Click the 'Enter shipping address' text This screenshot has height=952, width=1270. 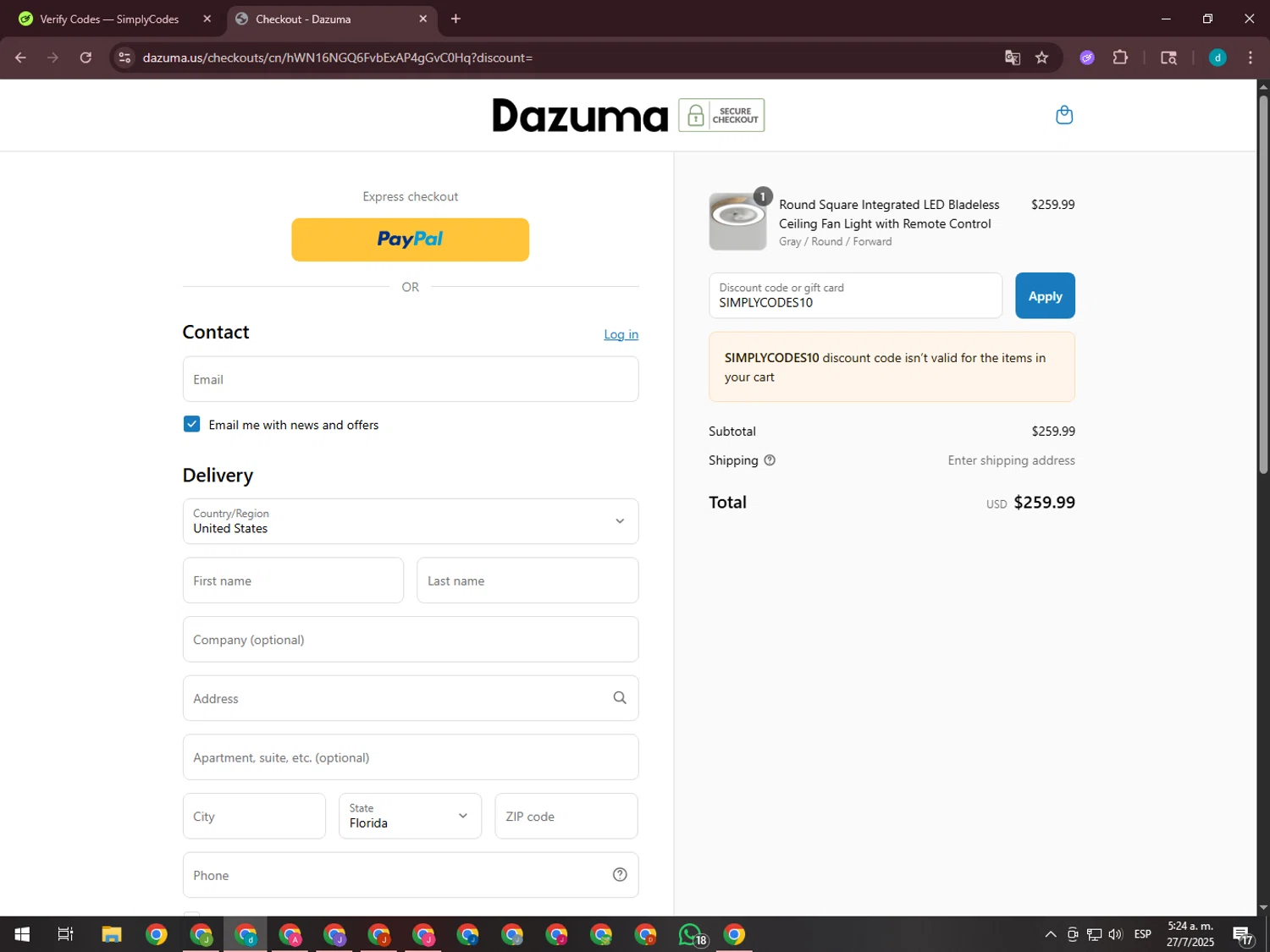(1011, 460)
